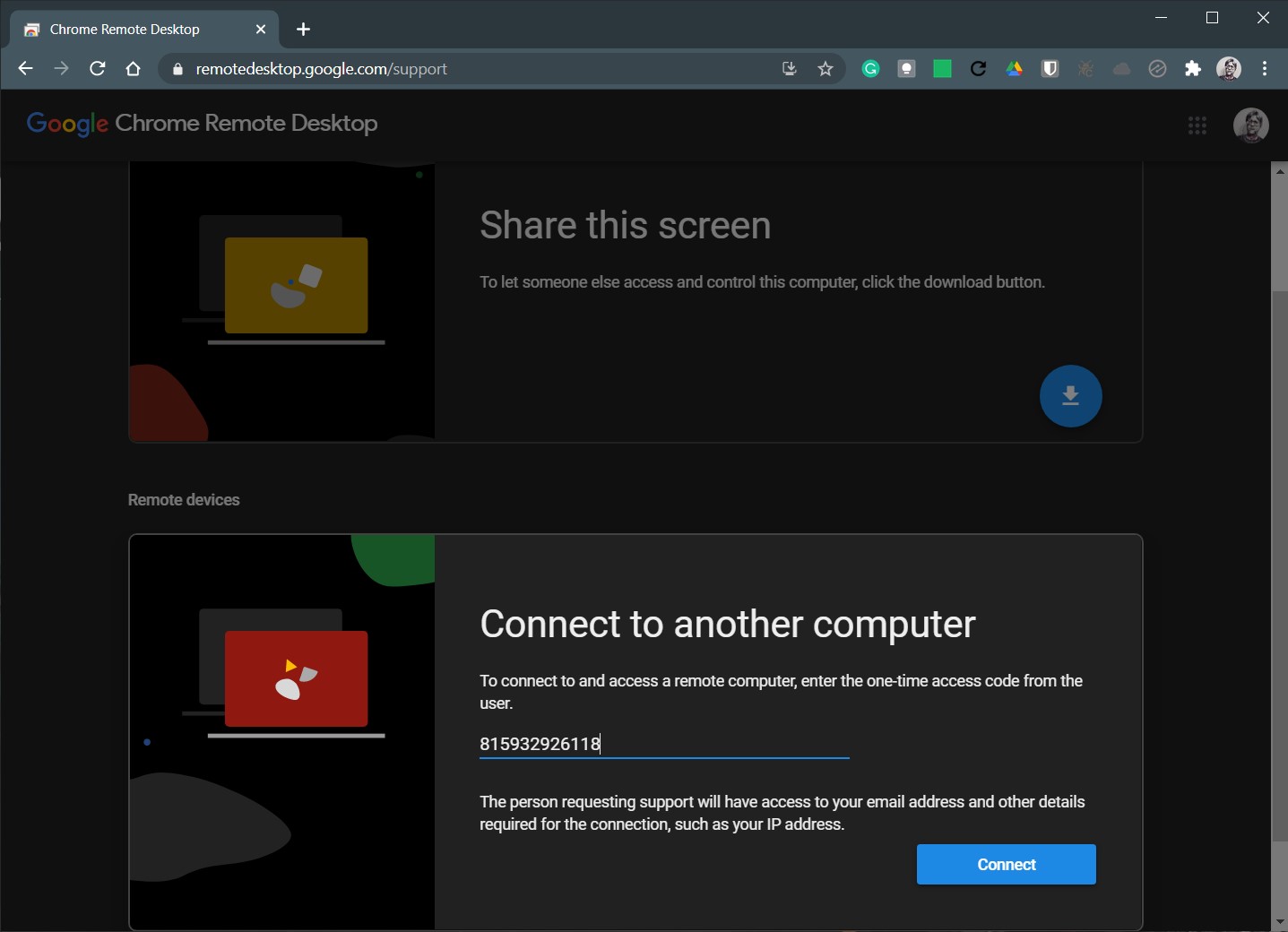Click the Remote devices section label
The image size is (1288, 932).
(x=184, y=500)
